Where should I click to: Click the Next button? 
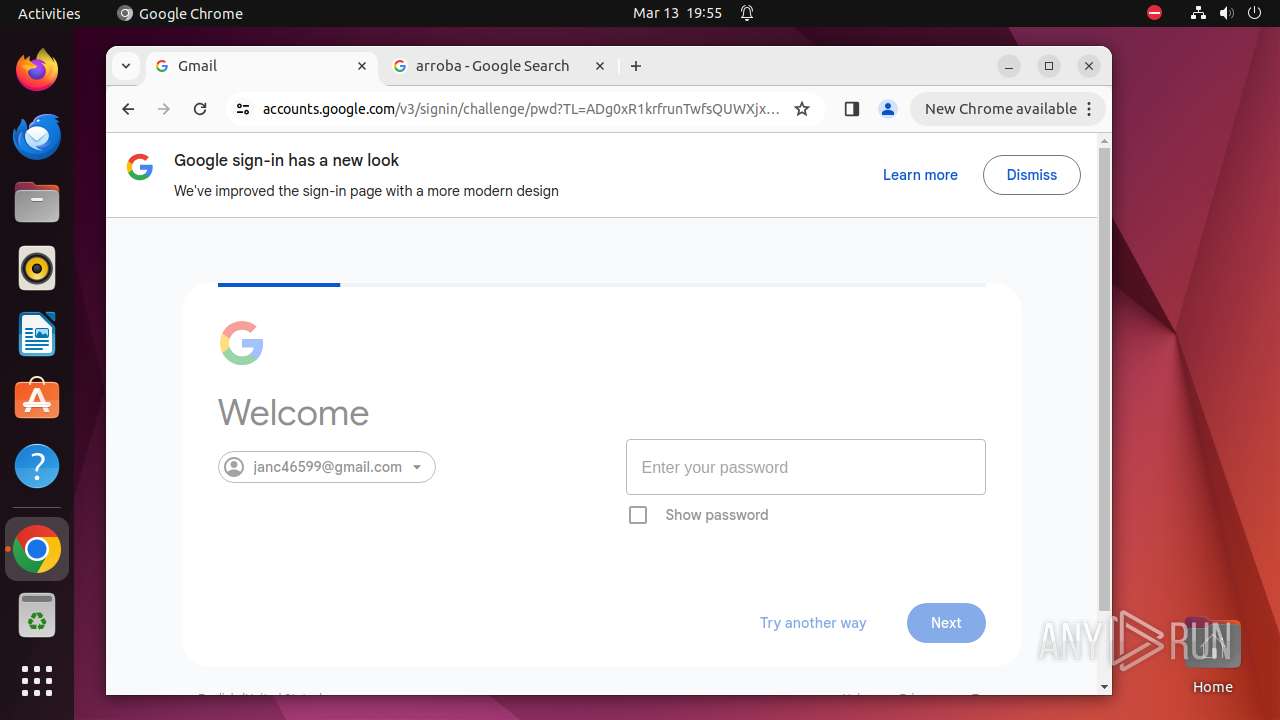point(946,623)
